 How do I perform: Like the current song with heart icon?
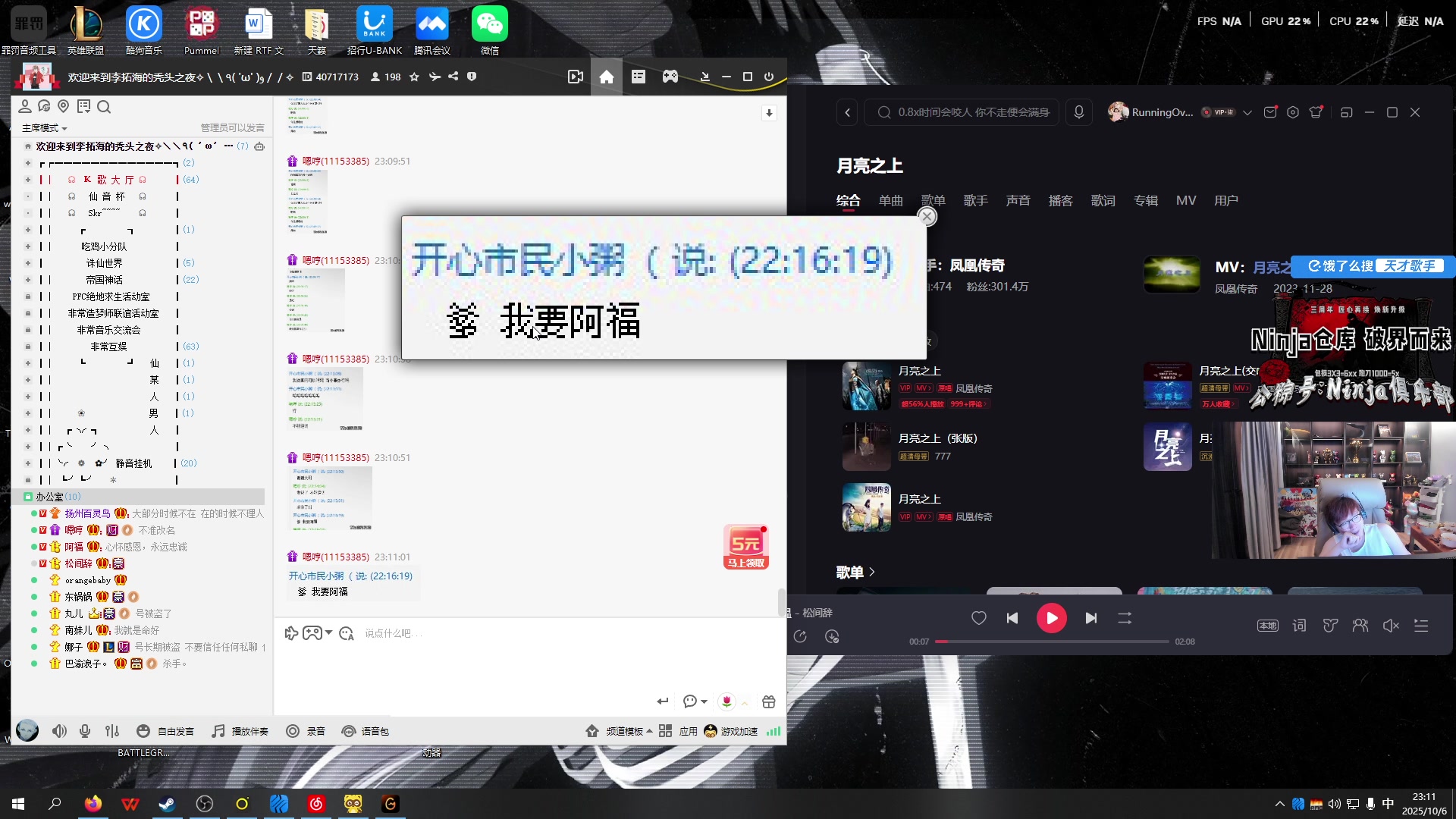pos(978,618)
